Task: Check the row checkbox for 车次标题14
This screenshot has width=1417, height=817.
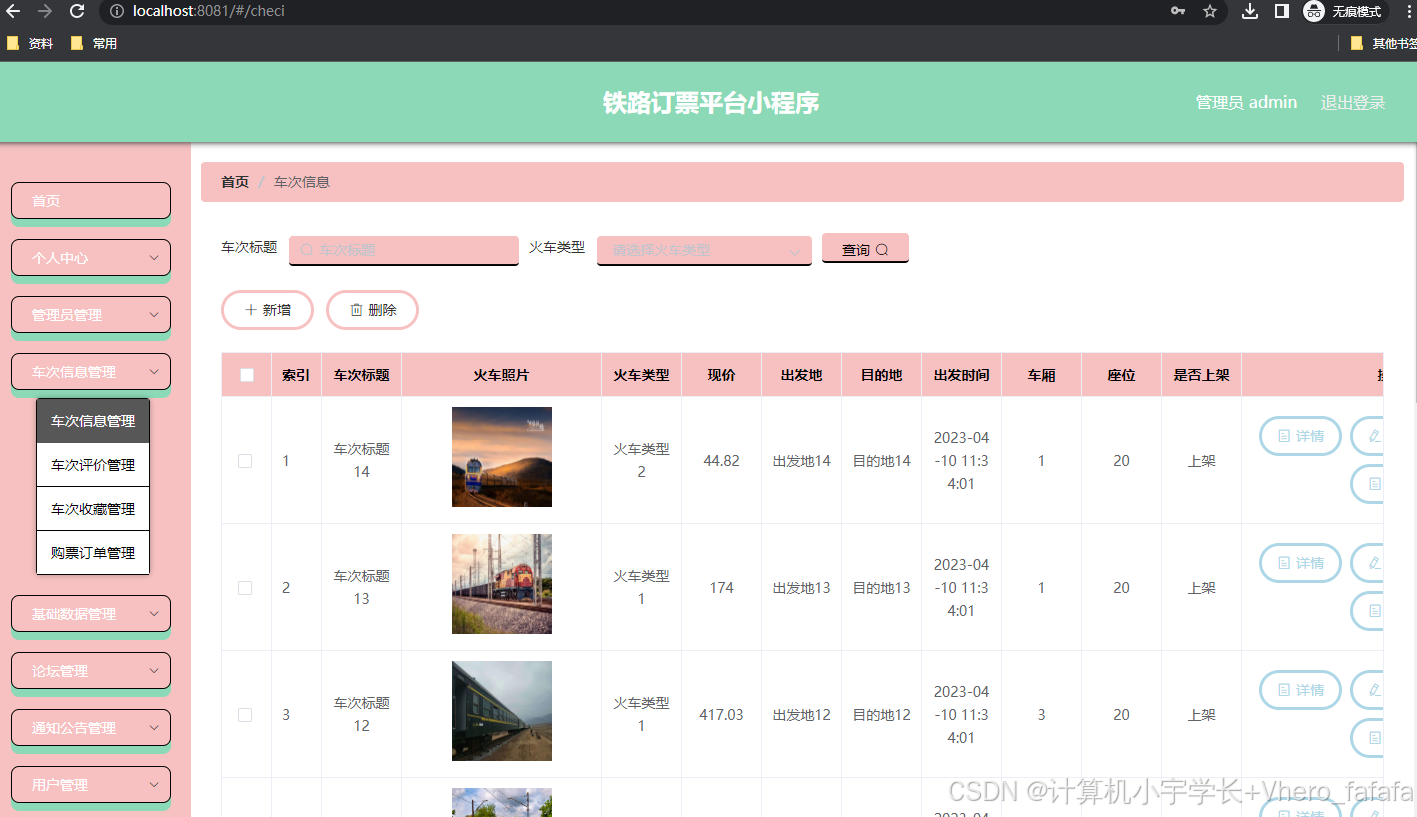Action: (245, 461)
